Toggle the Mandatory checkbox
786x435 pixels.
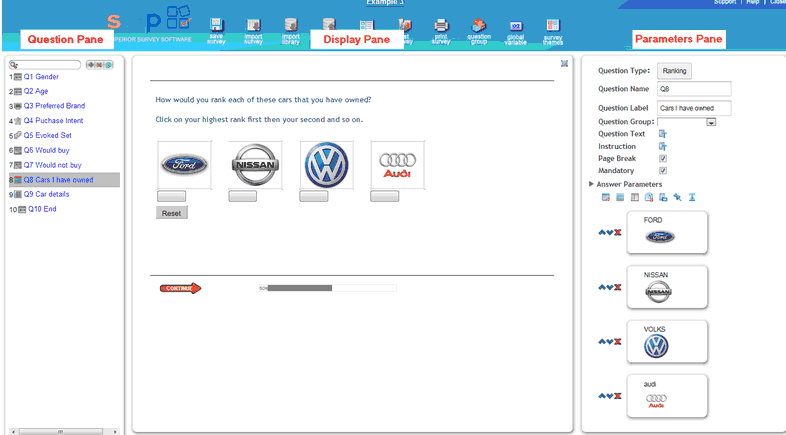(x=663, y=170)
